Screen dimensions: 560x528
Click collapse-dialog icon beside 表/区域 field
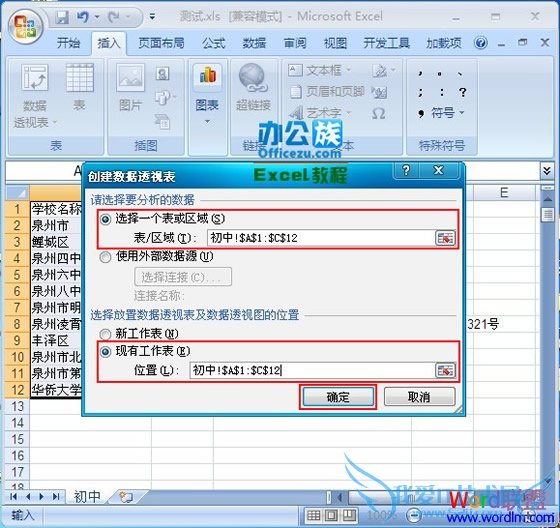pos(445,238)
